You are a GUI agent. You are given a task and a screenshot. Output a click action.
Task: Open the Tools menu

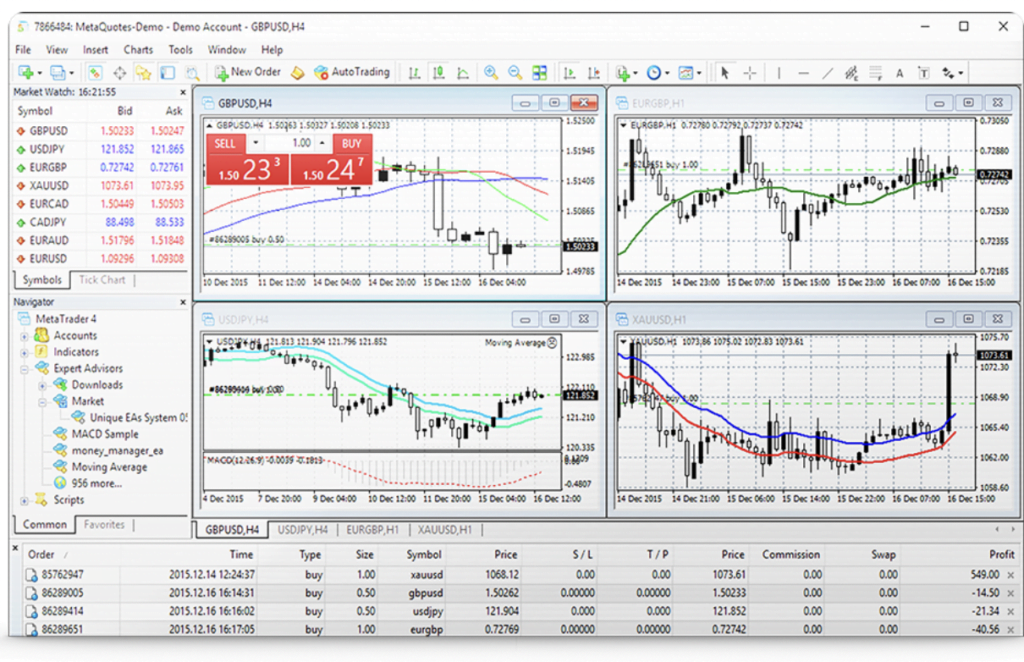point(180,50)
